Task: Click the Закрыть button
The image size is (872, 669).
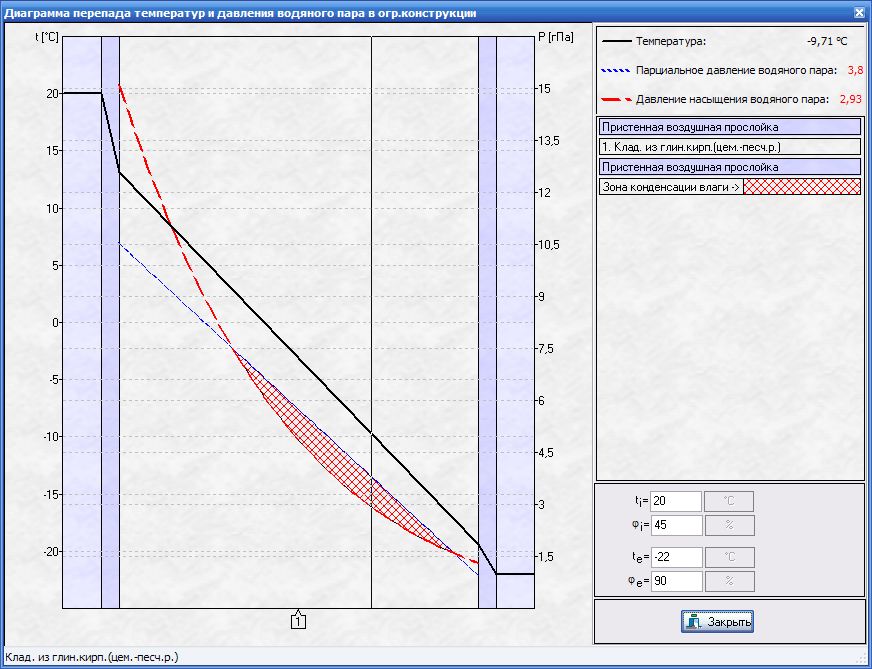Action: pyautogui.click(x=717, y=621)
